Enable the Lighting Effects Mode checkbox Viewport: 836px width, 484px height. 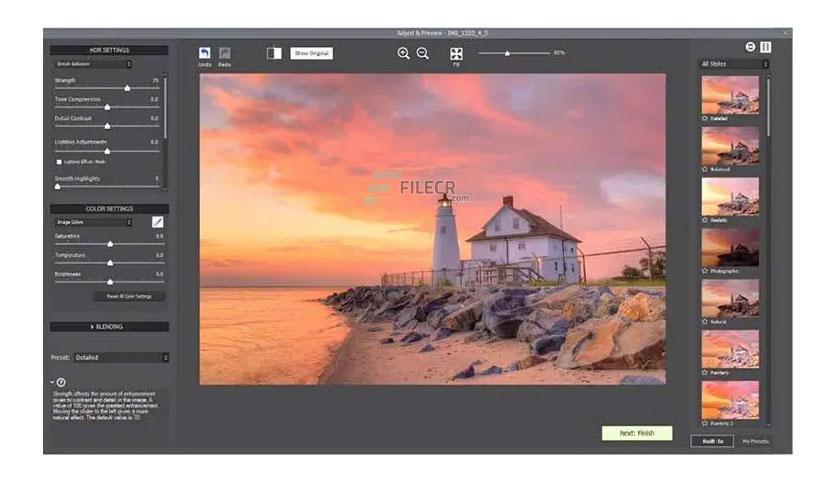point(59,162)
